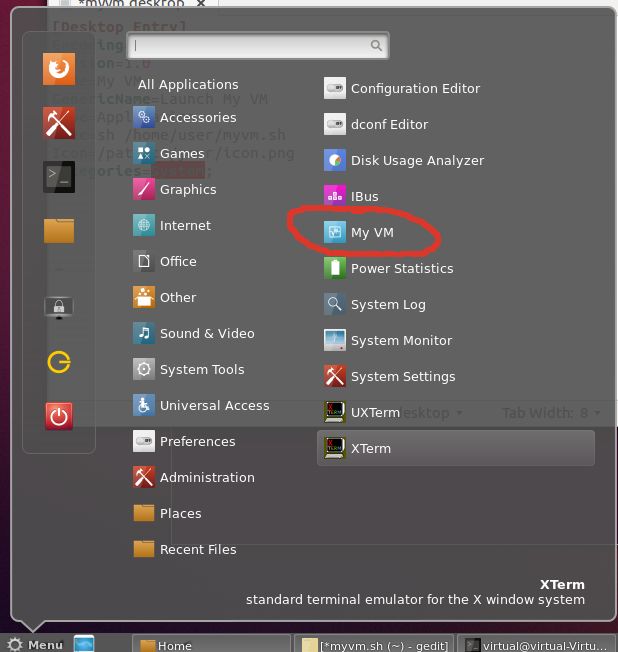The image size is (618, 652).
Task: Click the show desktop icon beside Menu
Action: [84, 644]
